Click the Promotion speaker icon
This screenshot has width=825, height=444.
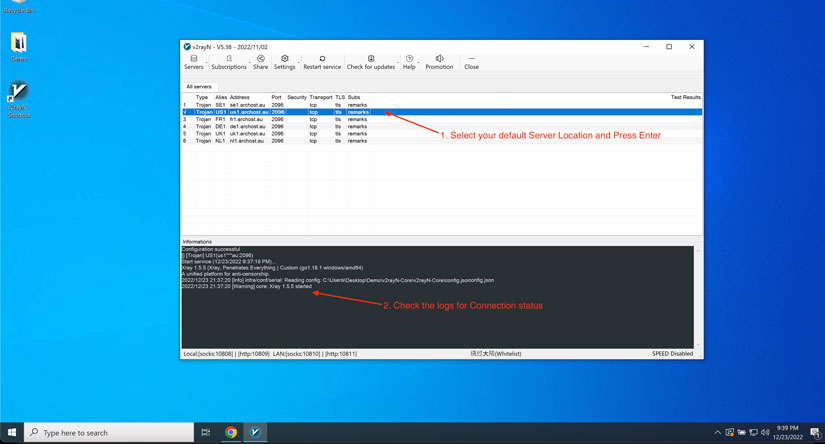439,62
